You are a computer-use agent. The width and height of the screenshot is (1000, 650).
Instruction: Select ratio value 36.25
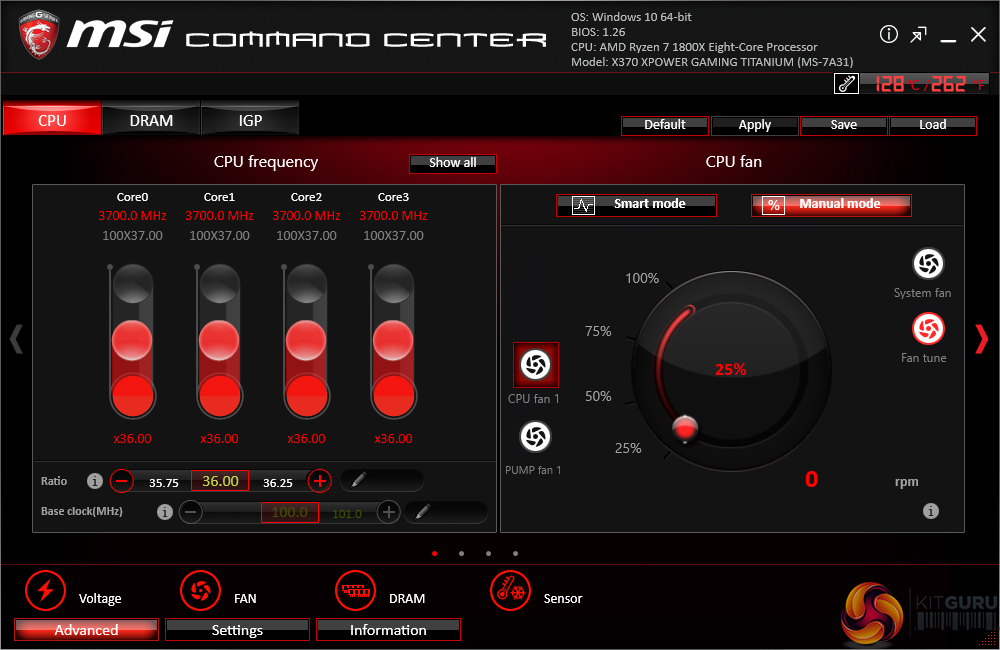(x=277, y=483)
